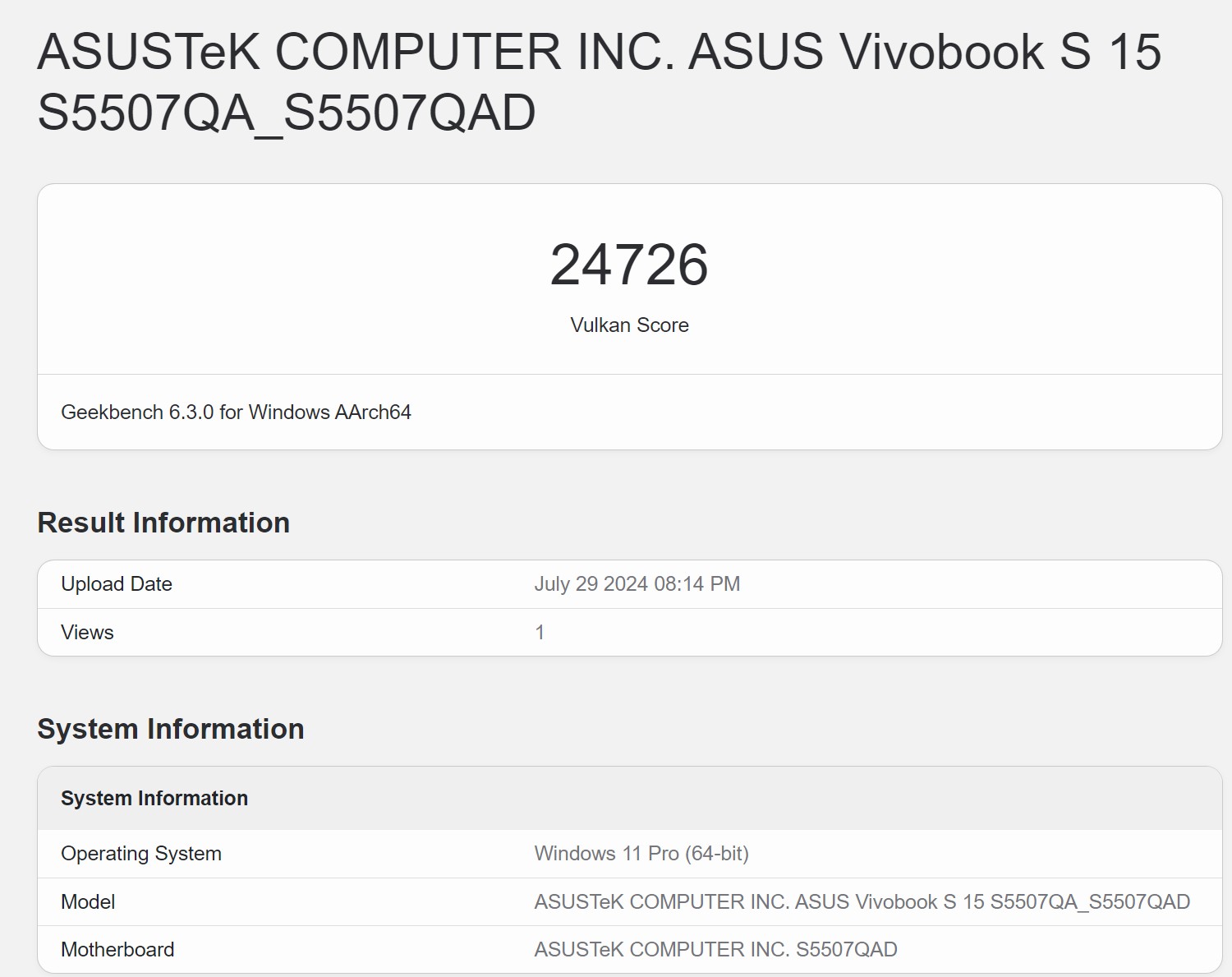Click the large System Information section heading
1232x977 pixels.
[x=171, y=729]
